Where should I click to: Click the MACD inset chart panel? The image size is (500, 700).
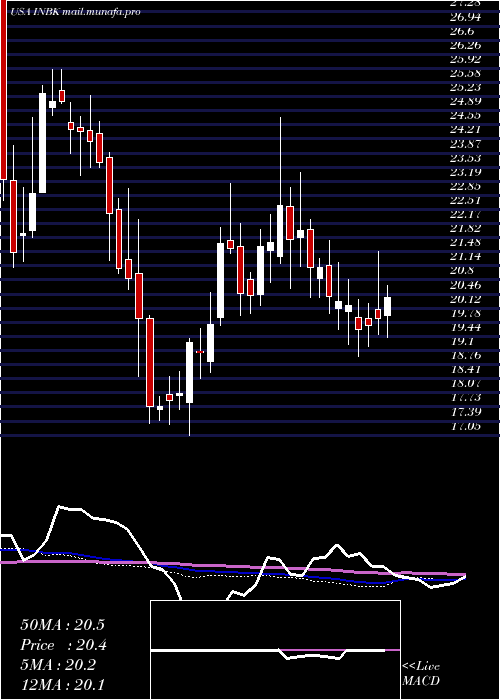(275, 650)
